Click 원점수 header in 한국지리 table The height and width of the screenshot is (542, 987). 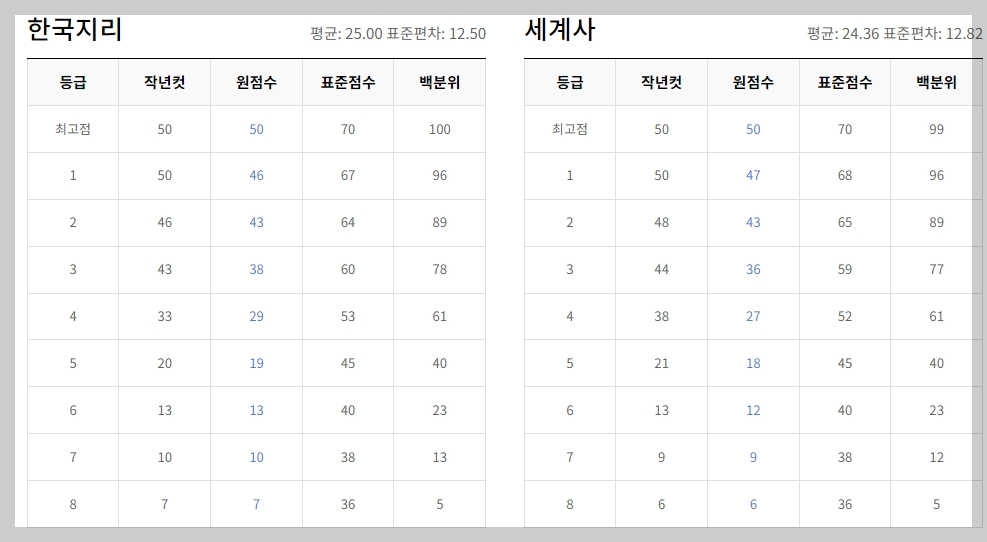coord(256,82)
